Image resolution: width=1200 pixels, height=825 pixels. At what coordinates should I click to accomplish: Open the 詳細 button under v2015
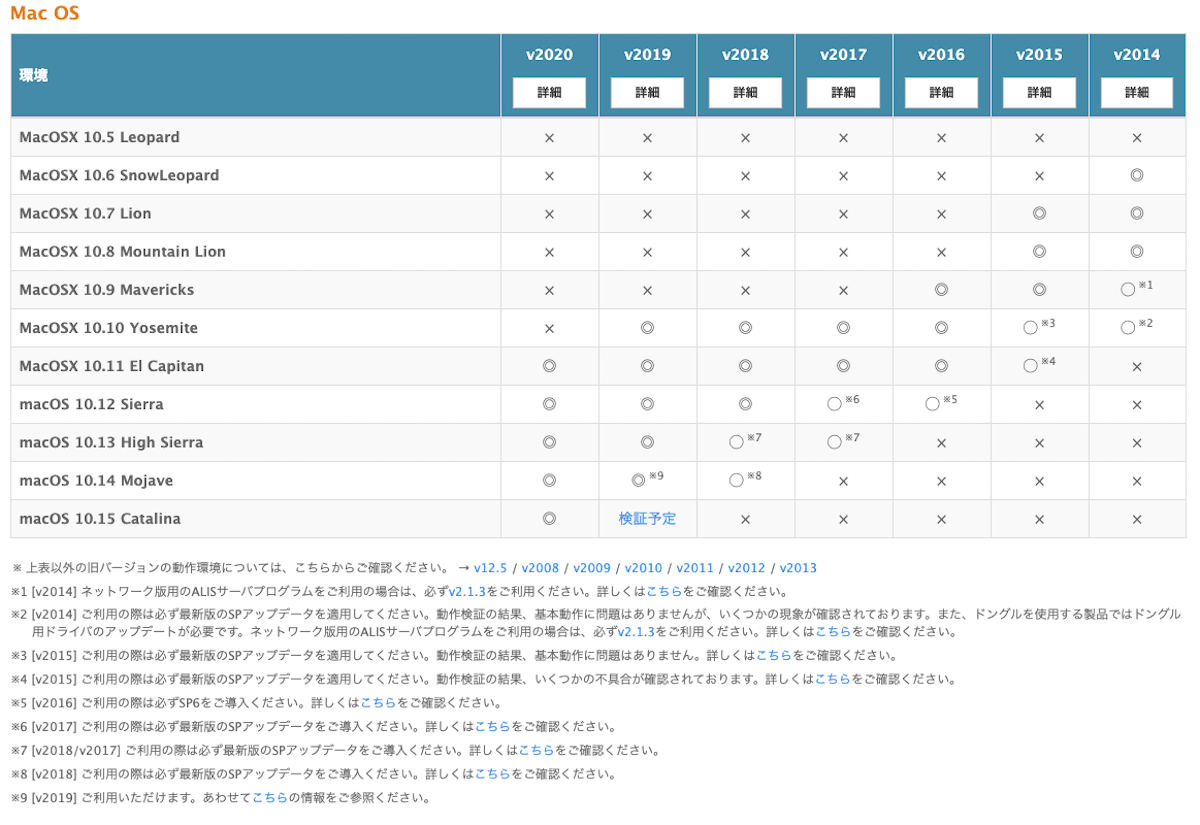[1039, 92]
